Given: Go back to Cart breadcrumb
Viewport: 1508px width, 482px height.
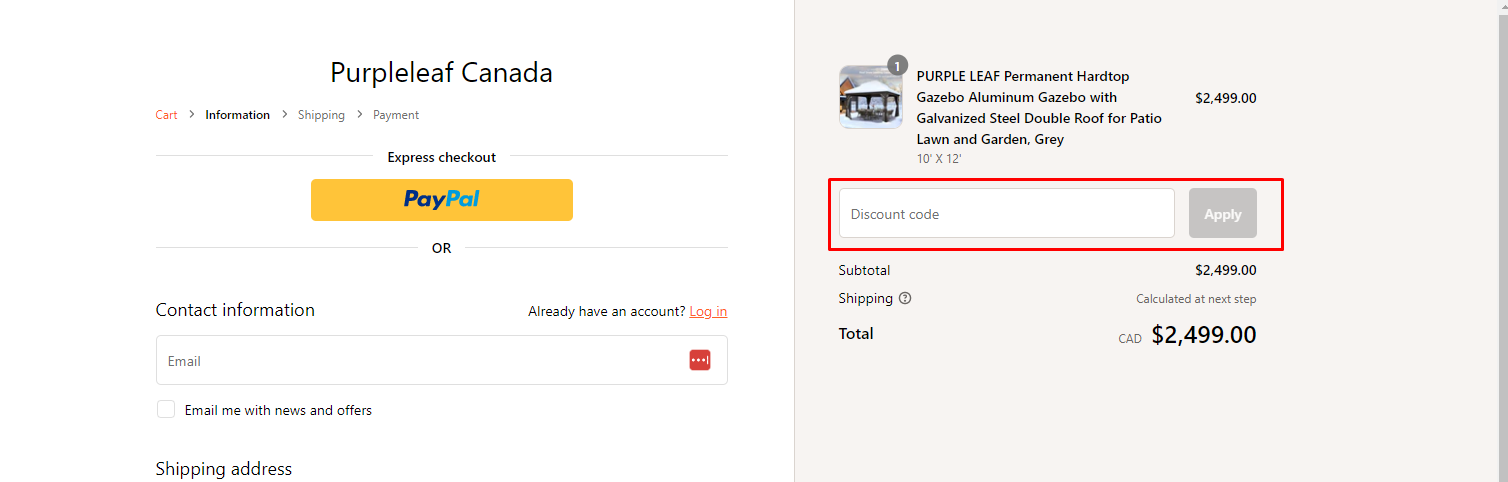Looking at the screenshot, I should (x=166, y=115).
